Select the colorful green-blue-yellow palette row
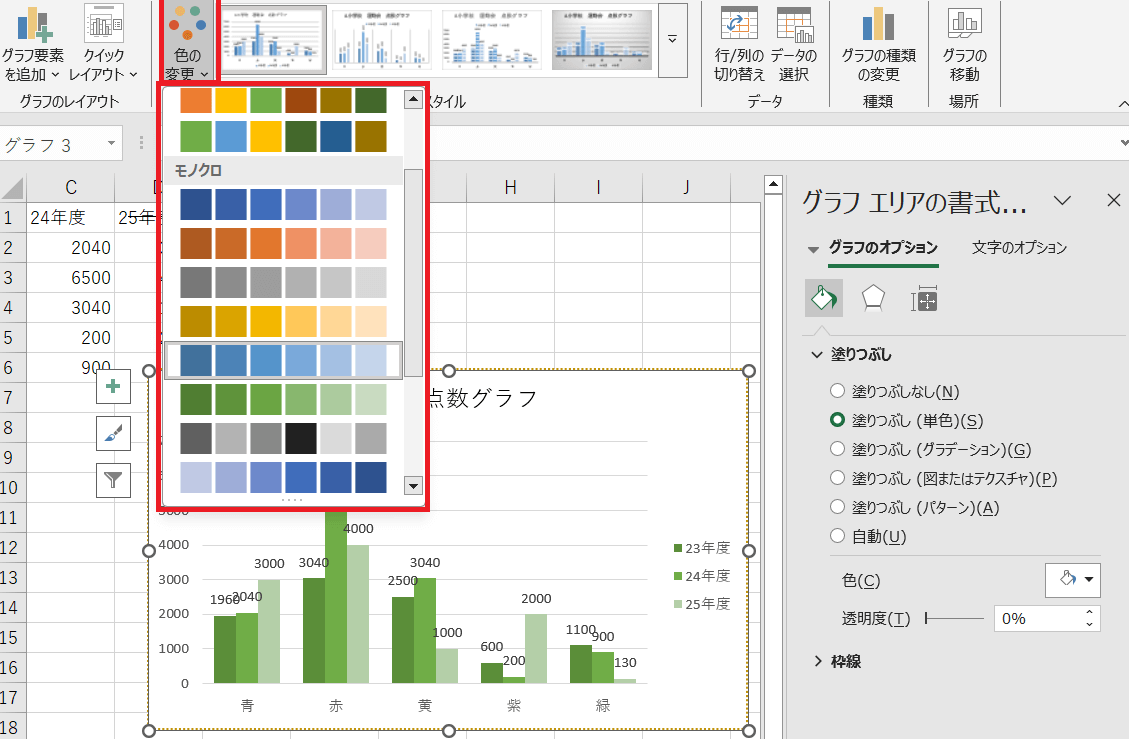Viewport: 1129px width, 739px height. pos(283,136)
